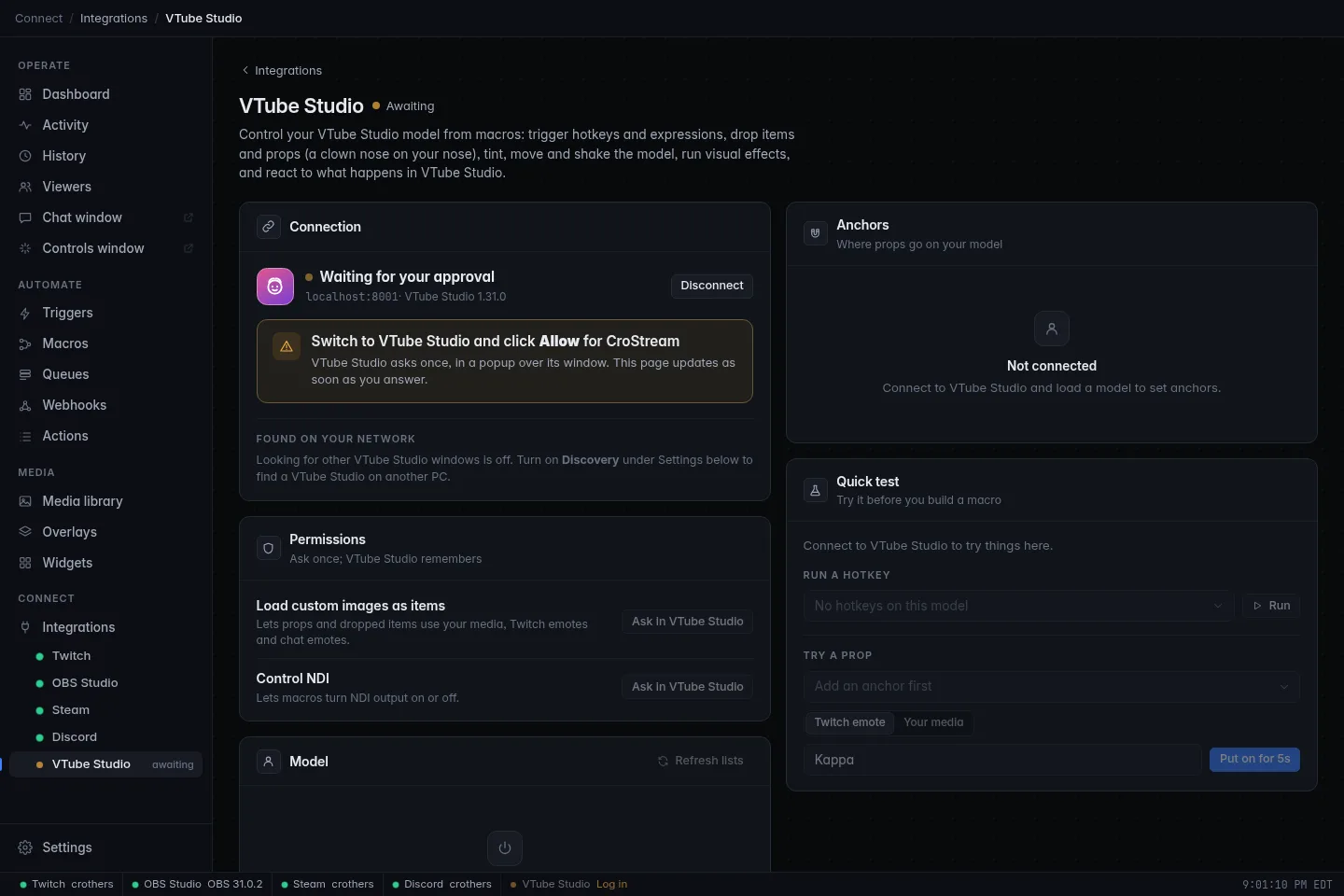Open the Activity pulse icon

click(25, 125)
